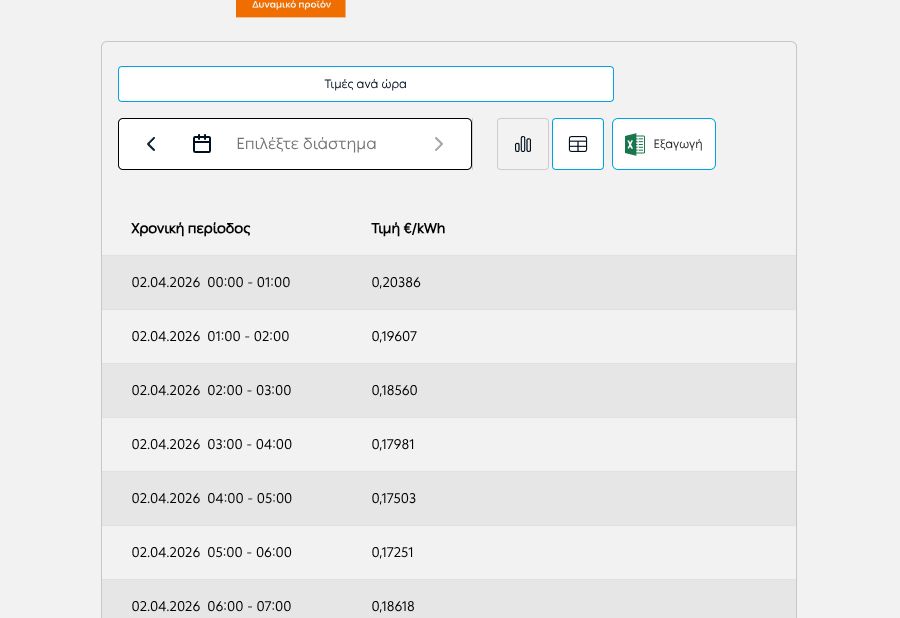Open the calendar icon date picker
The width and height of the screenshot is (900, 618).
[202, 144]
